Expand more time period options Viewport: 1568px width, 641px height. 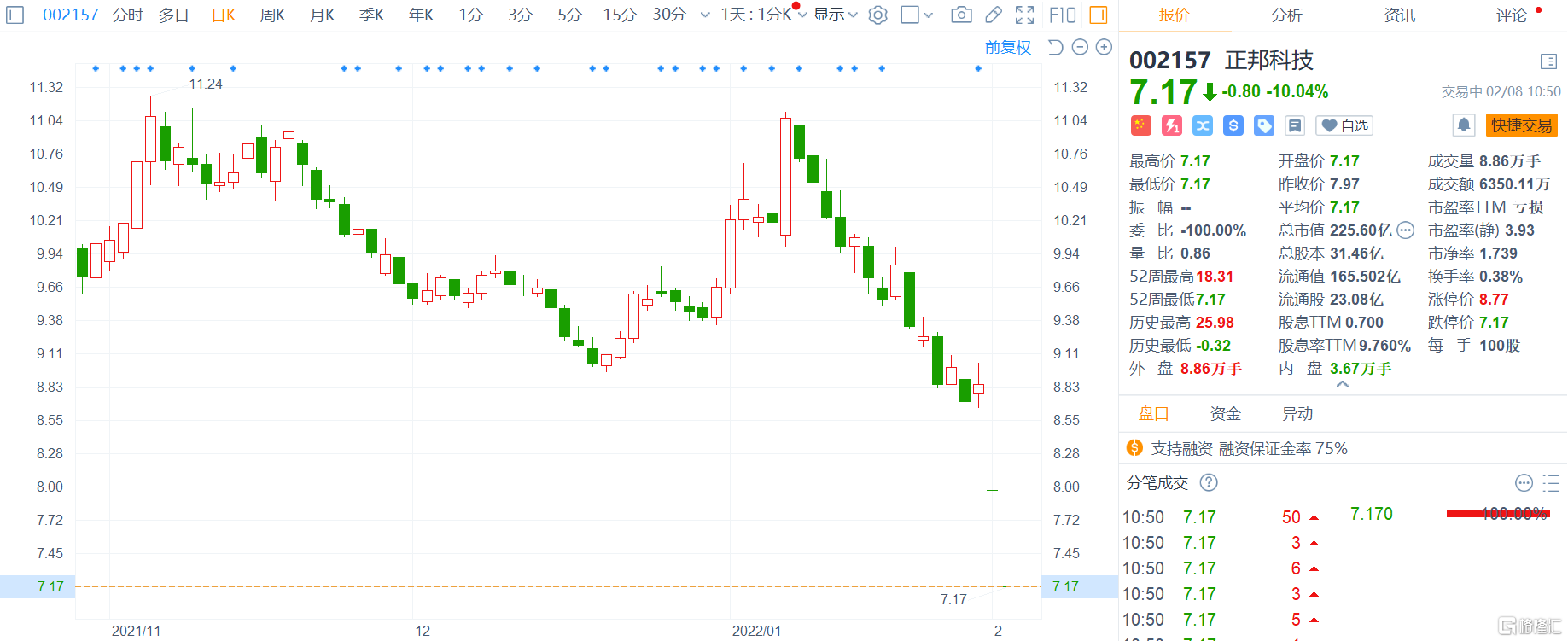(x=704, y=15)
